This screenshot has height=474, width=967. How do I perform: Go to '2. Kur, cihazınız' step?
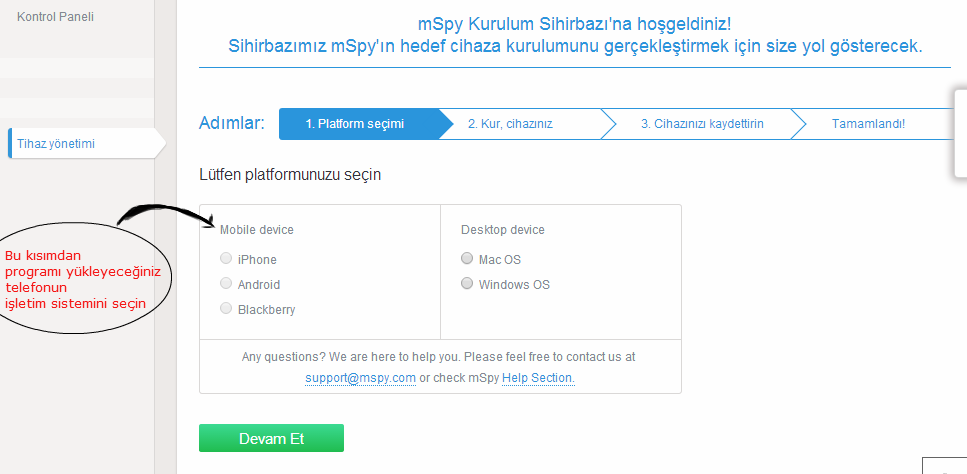pyautogui.click(x=510, y=124)
